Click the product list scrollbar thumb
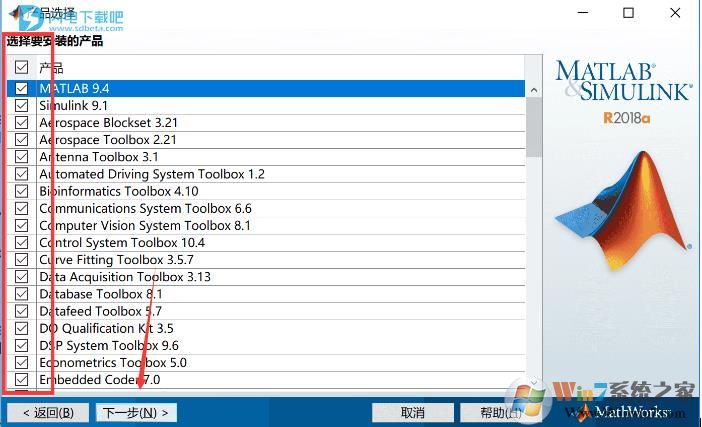Screen dimensions: 702x427 [534, 128]
